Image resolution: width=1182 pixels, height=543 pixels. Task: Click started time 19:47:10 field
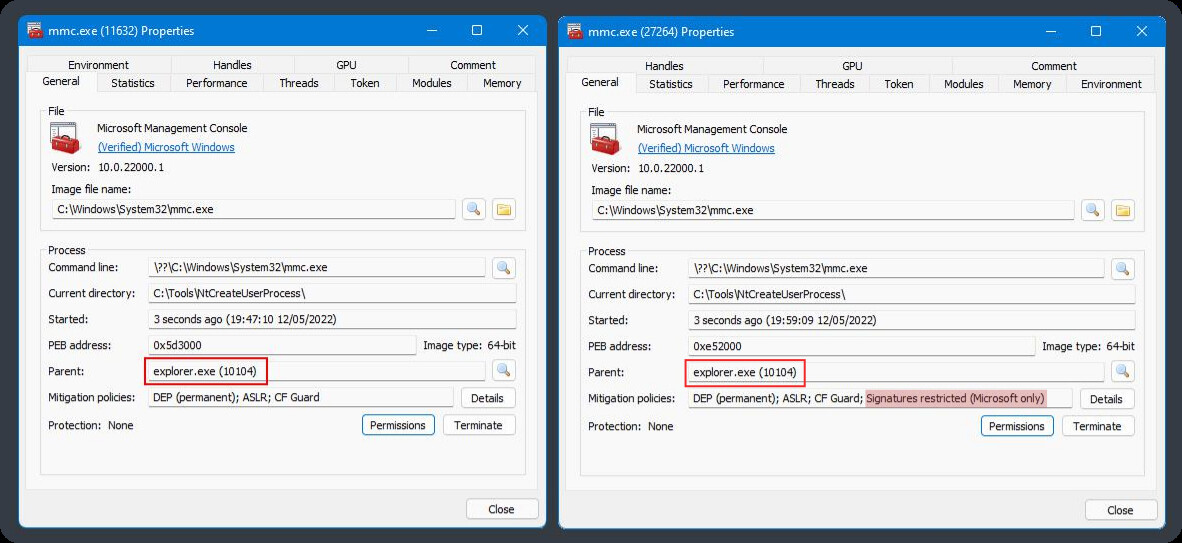click(x=332, y=319)
